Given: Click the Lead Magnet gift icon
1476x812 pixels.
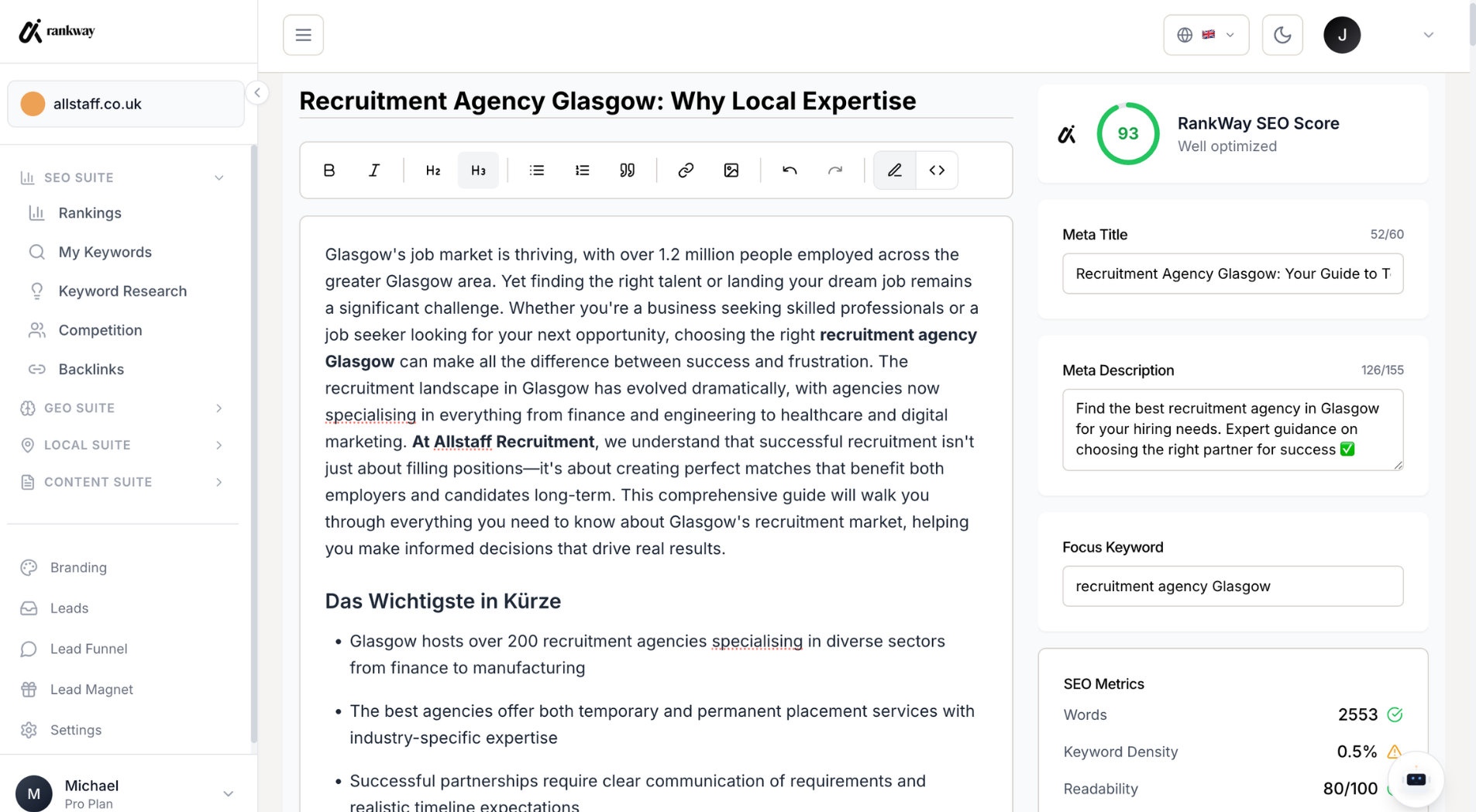Looking at the screenshot, I should point(29,690).
